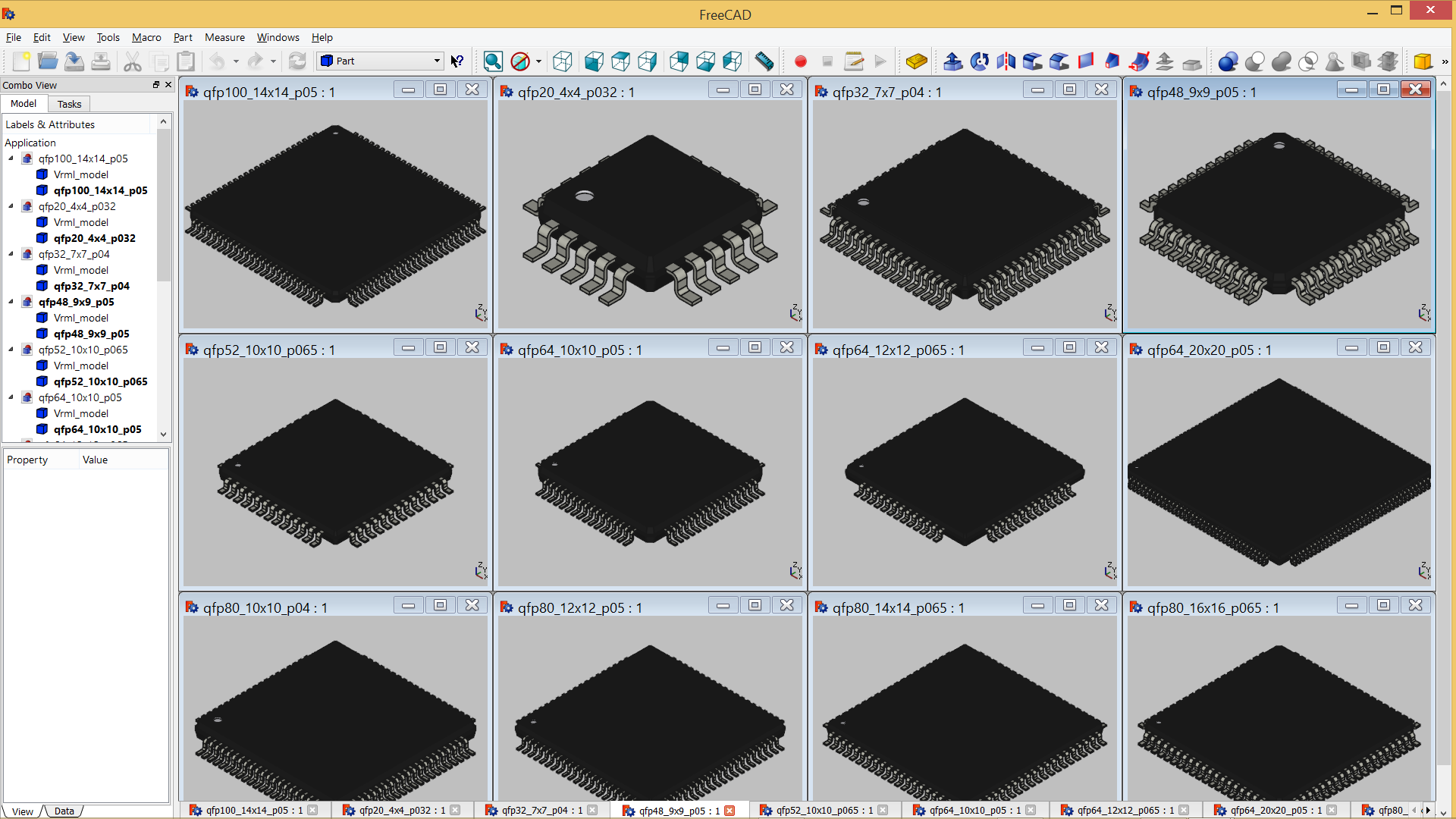Toggle visibility of qfp48_9x9_p05 Vrml_model

tap(80, 317)
